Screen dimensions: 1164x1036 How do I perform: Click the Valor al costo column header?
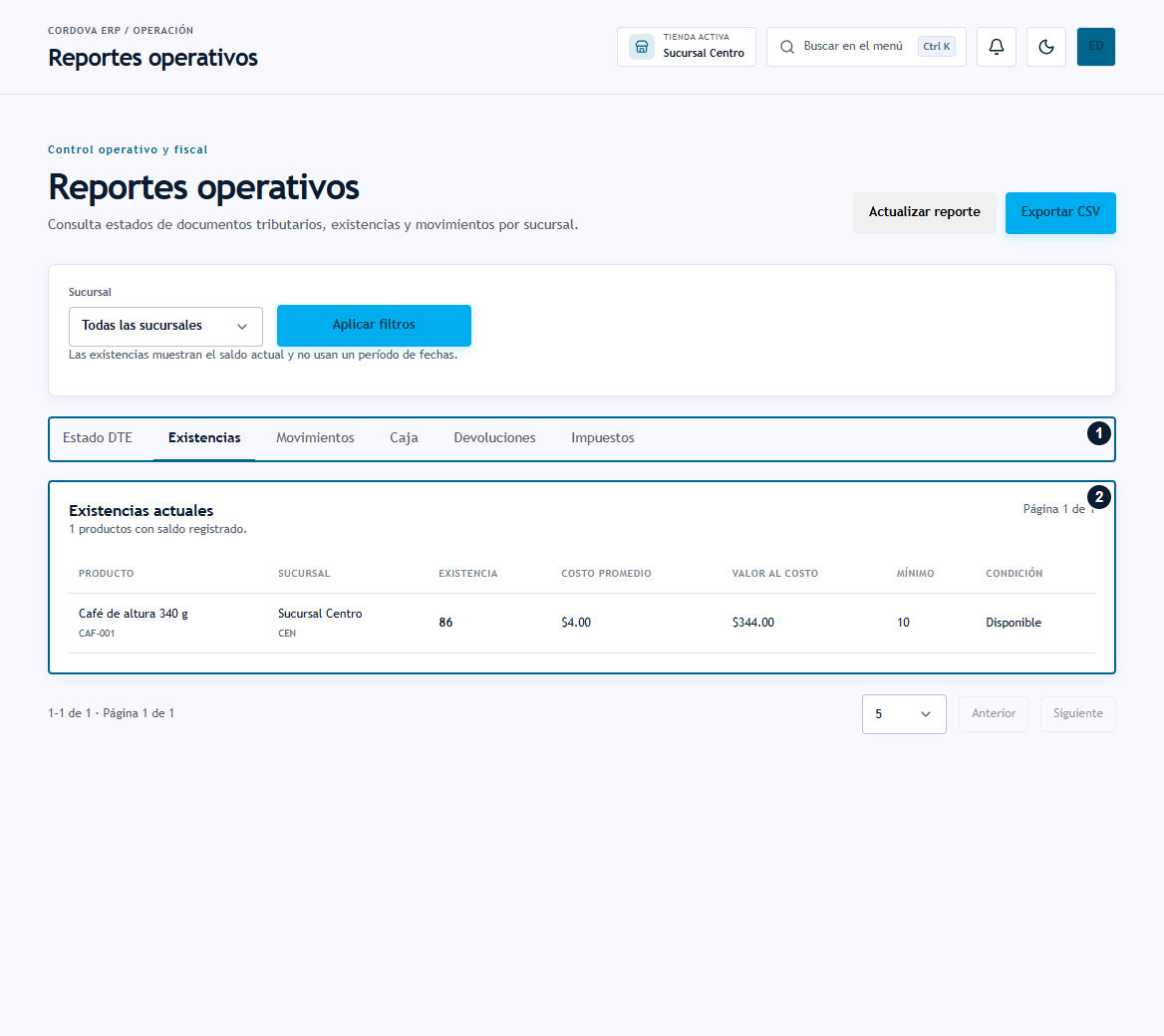click(x=774, y=574)
